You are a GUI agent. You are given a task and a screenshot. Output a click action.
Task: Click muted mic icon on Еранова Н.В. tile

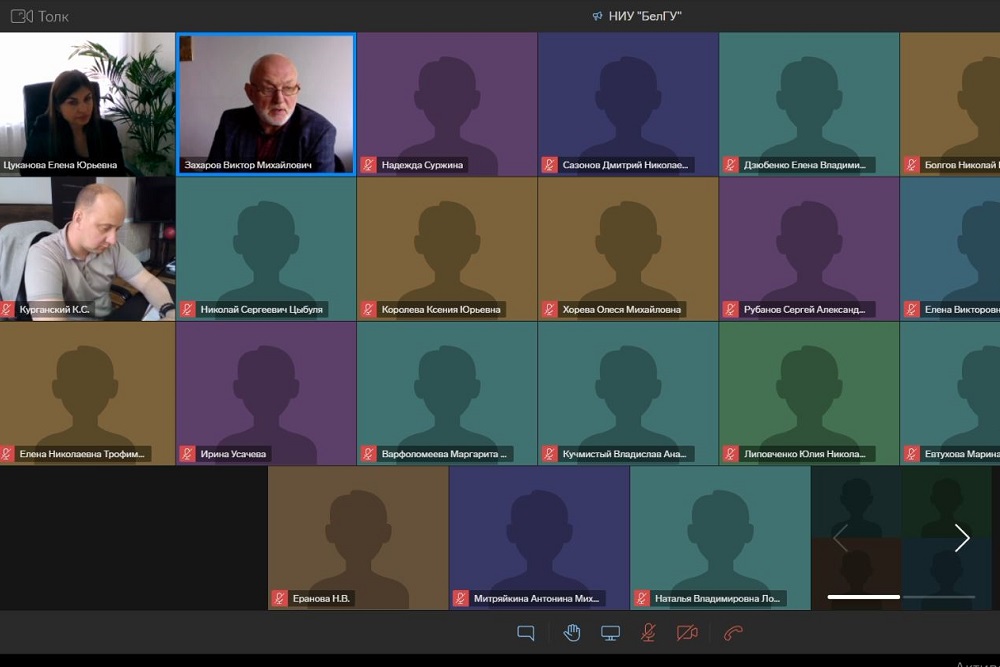[x=280, y=598]
